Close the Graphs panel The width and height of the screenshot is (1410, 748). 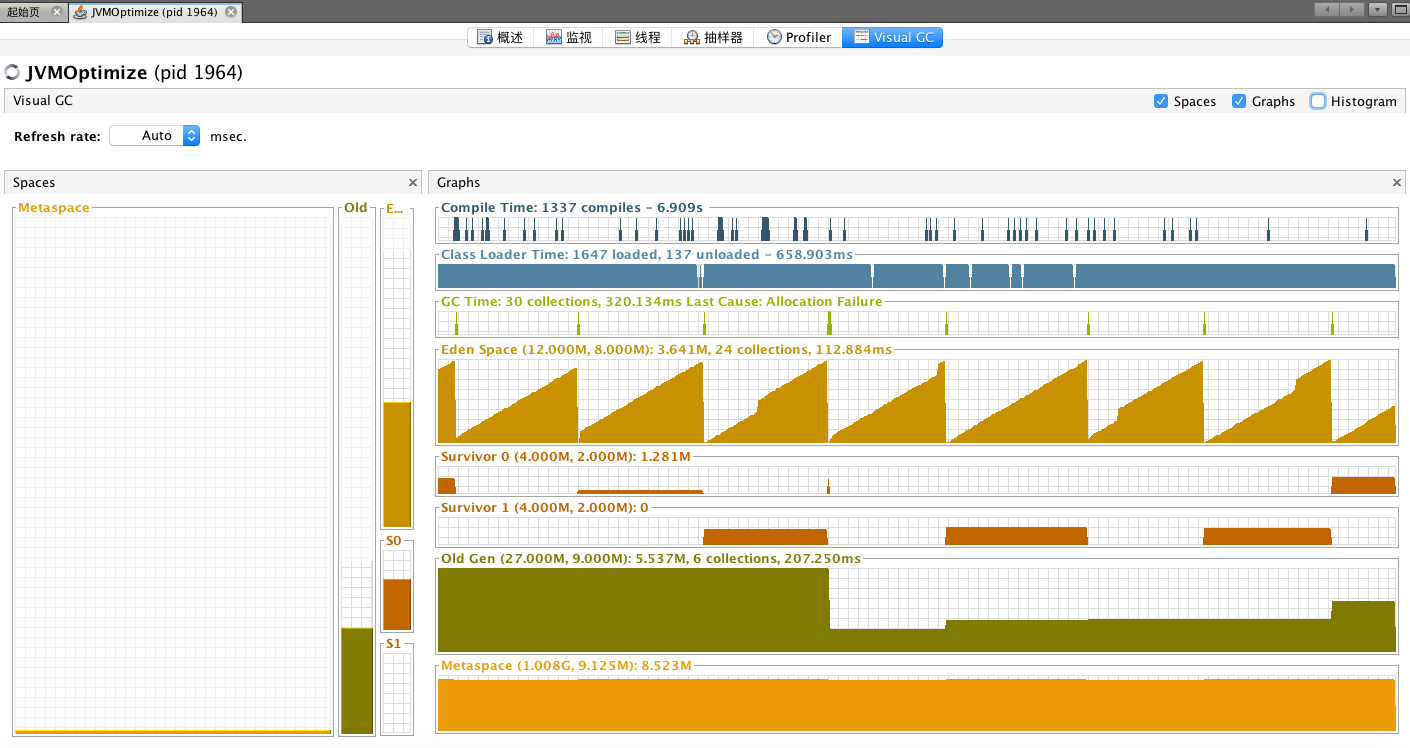(x=1397, y=183)
